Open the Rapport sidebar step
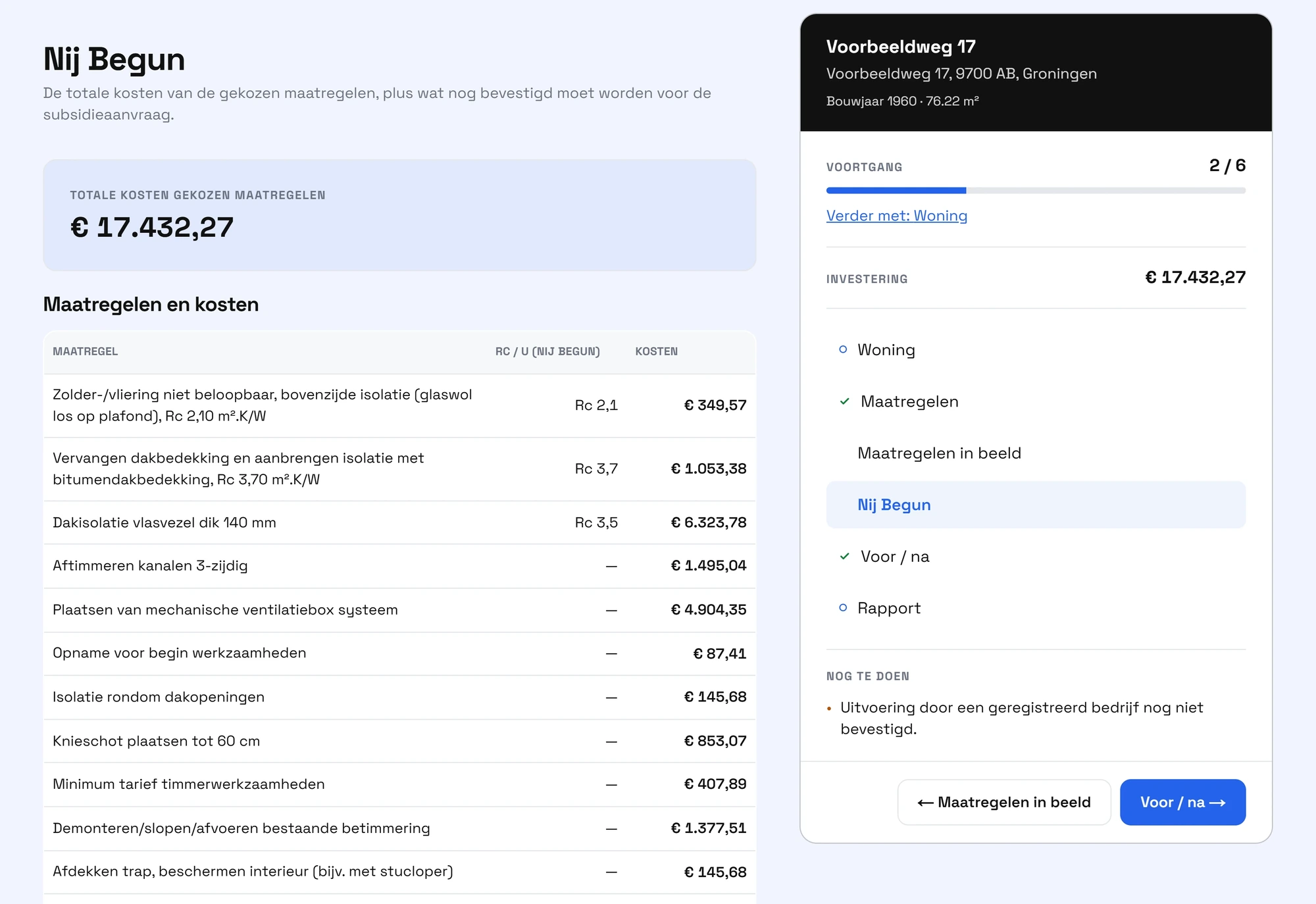This screenshot has height=904, width=1316. [x=1036, y=608]
